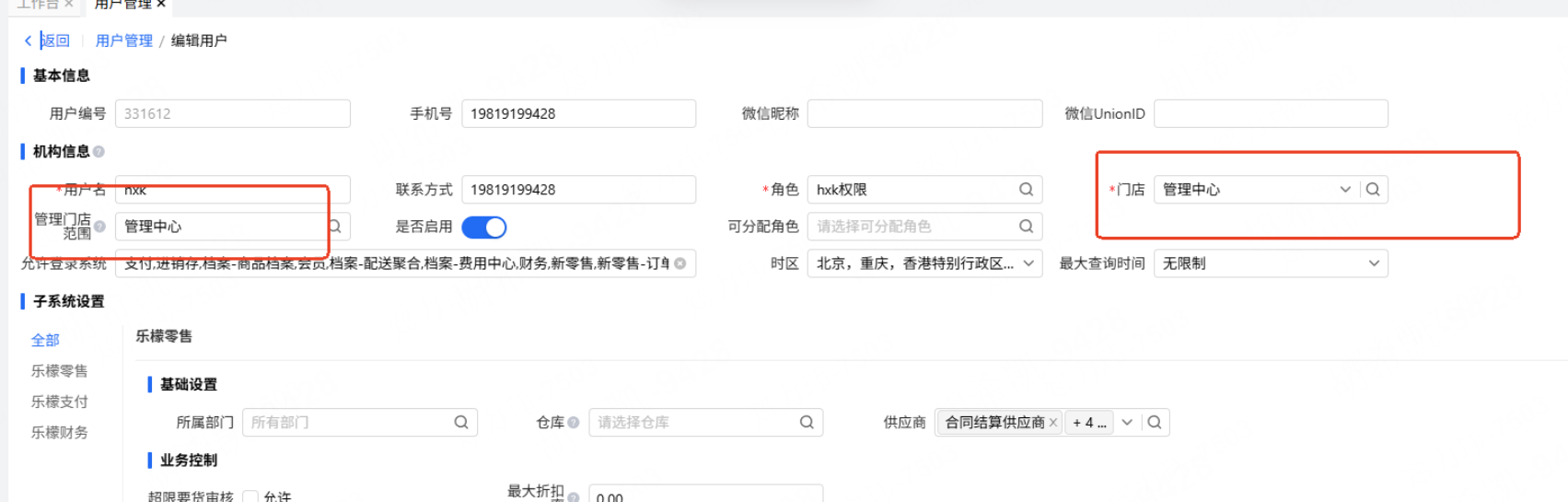Click search icon in 角色 field
1568x502 pixels.
pyautogui.click(x=1026, y=189)
